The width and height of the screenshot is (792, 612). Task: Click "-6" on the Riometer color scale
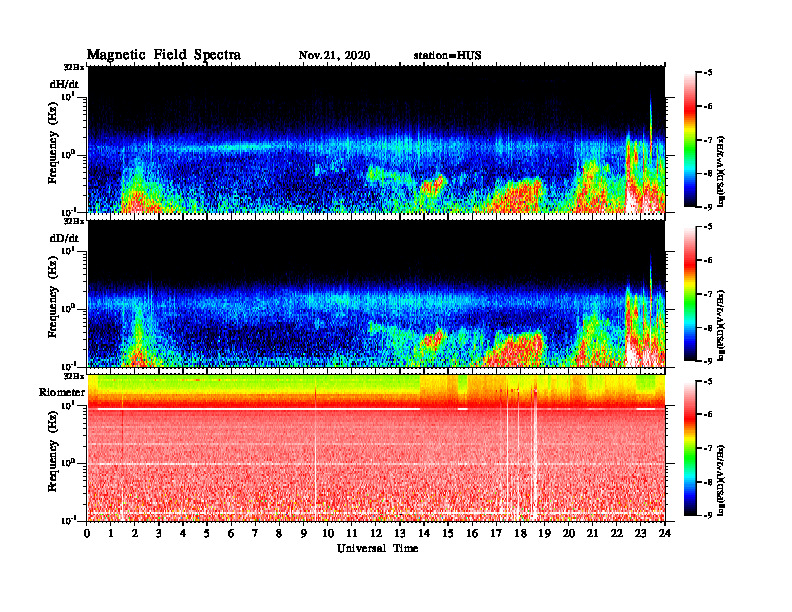coord(707,414)
